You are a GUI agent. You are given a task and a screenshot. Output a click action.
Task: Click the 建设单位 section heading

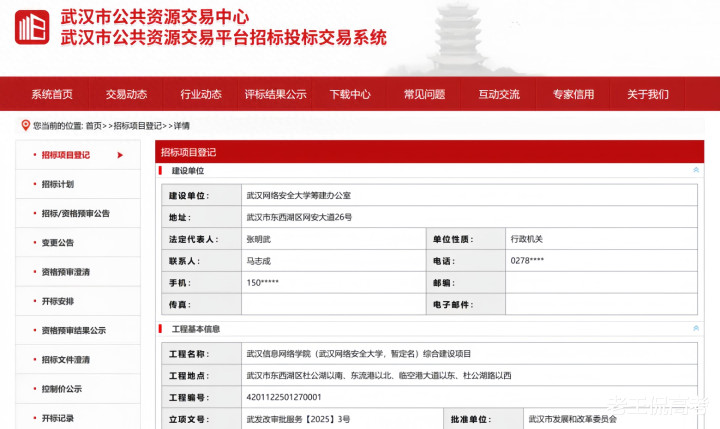click(188, 171)
